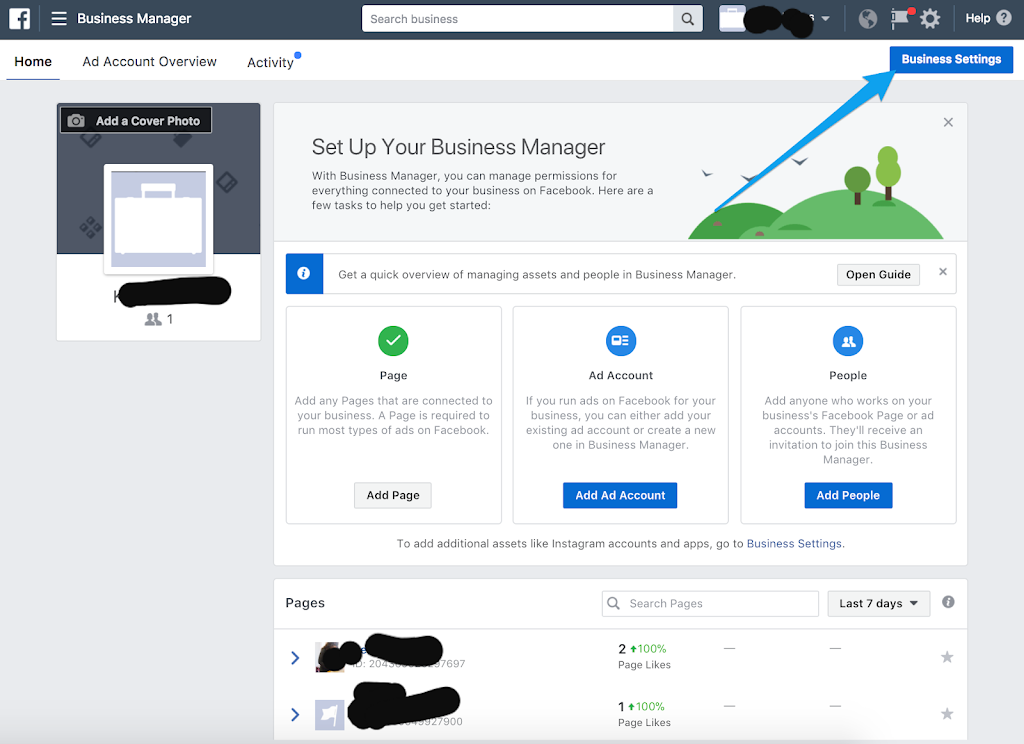
Task: Expand the page row with 2 Page Likes
Action: click(295, 658)
